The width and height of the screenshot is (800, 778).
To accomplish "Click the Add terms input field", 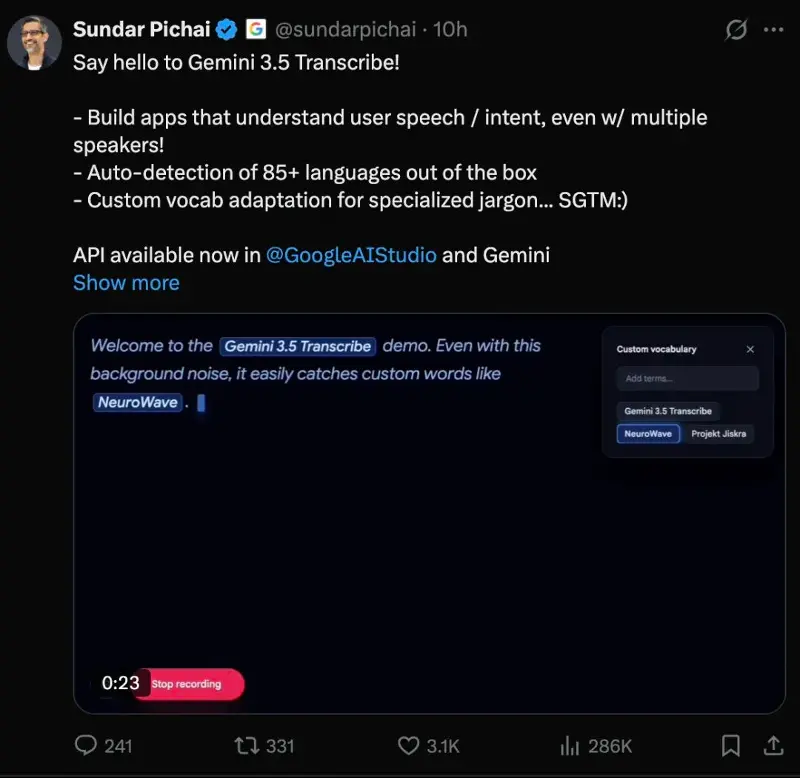I will click(687, 379).
